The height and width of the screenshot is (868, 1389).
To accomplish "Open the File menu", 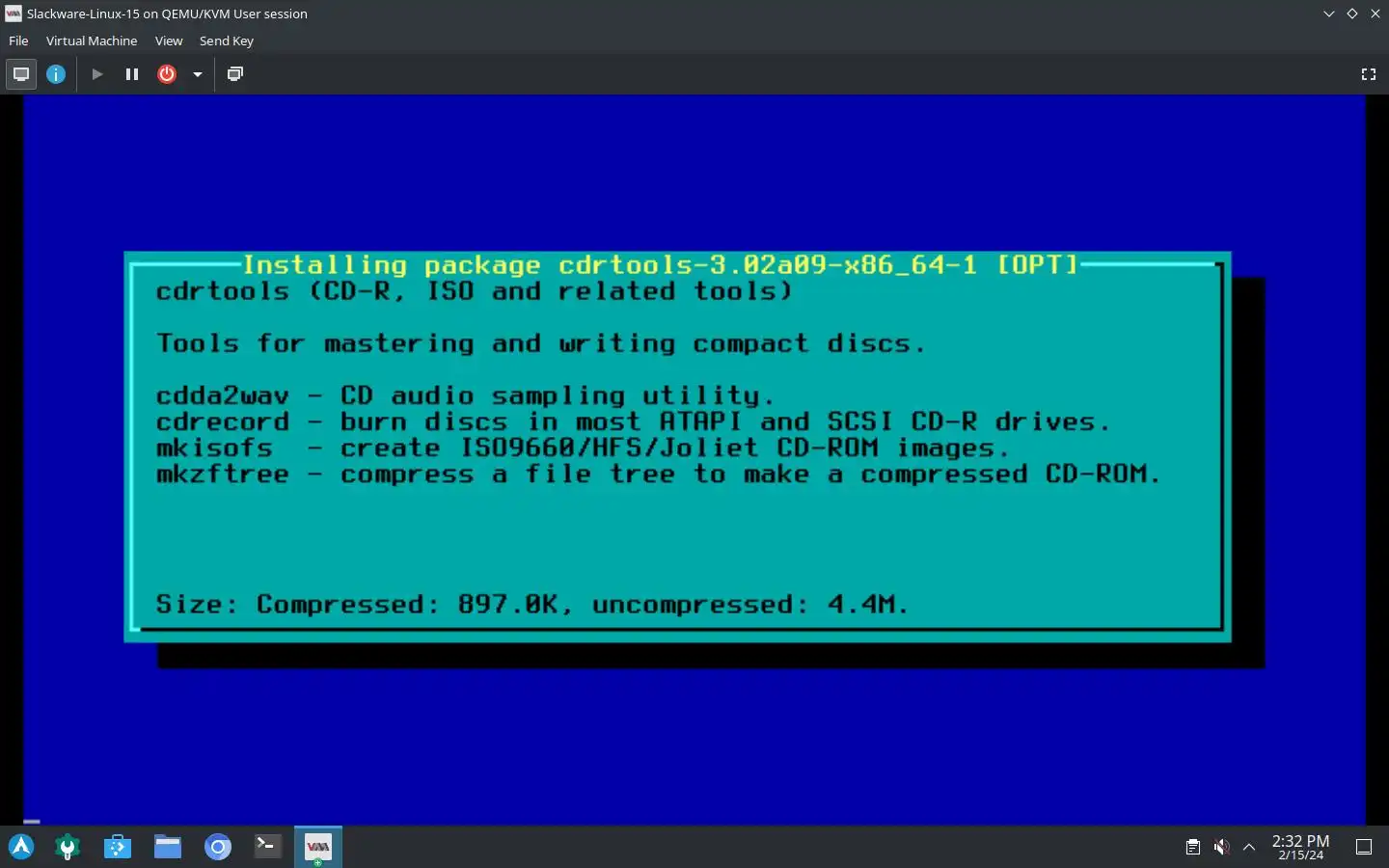I will click(18, 41).
